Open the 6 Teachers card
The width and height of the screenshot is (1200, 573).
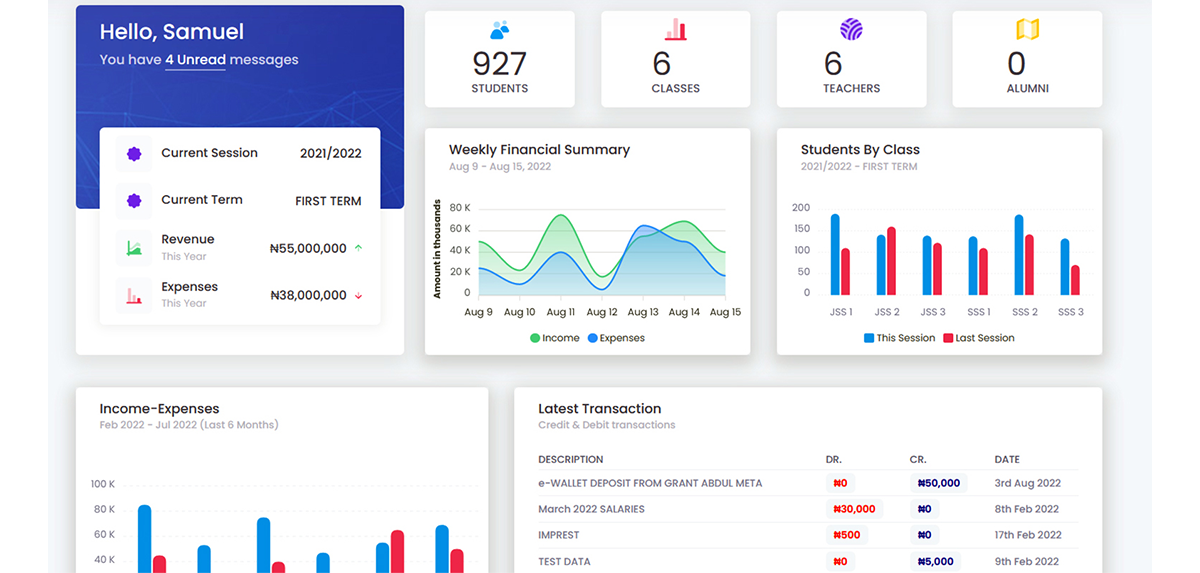(852, 59)
